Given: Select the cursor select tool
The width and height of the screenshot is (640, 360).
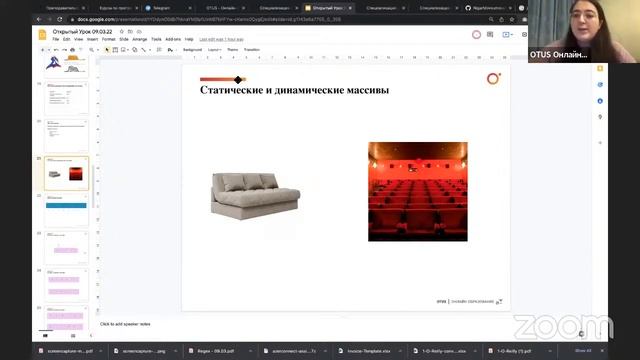Looking at the screenshot, I should 107,50.
